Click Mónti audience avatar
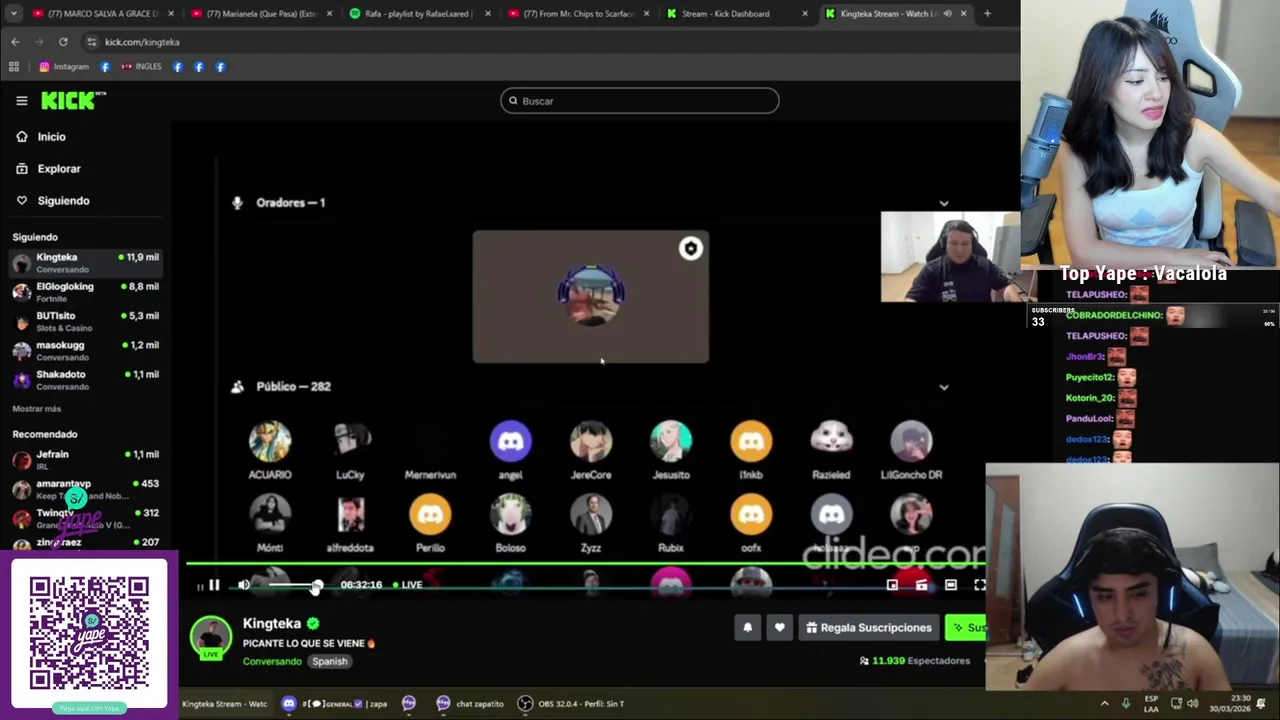 [x=270, y=515]
